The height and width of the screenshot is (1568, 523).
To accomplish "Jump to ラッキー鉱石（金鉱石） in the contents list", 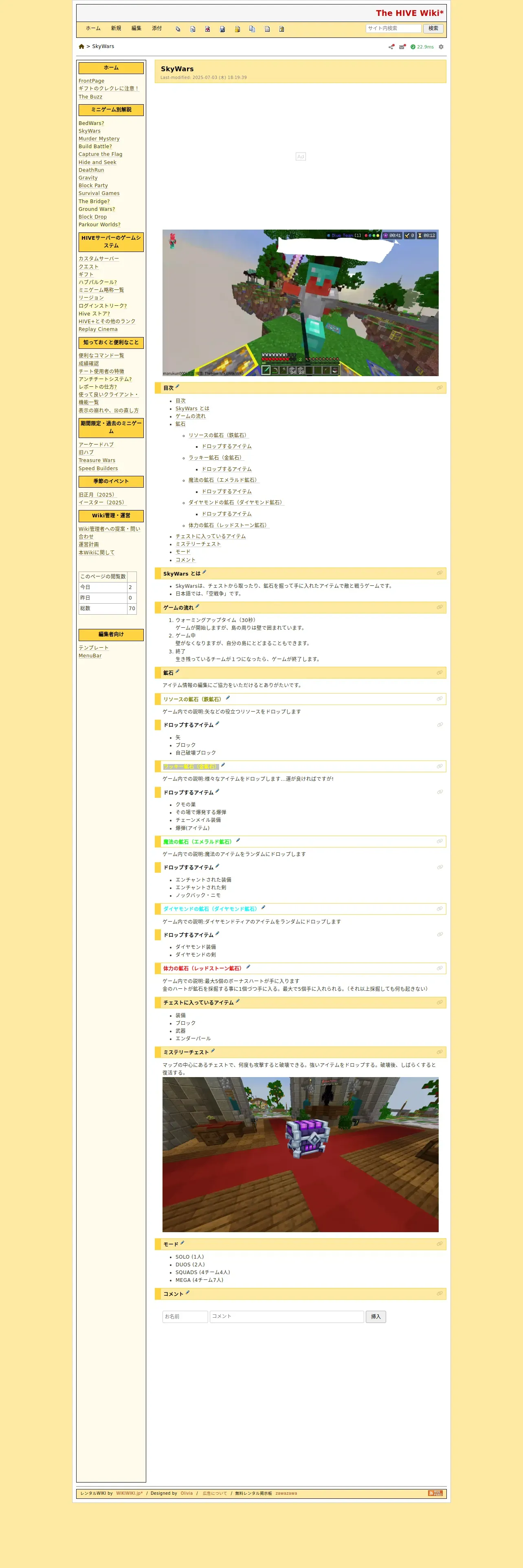I will coord(215,458).
